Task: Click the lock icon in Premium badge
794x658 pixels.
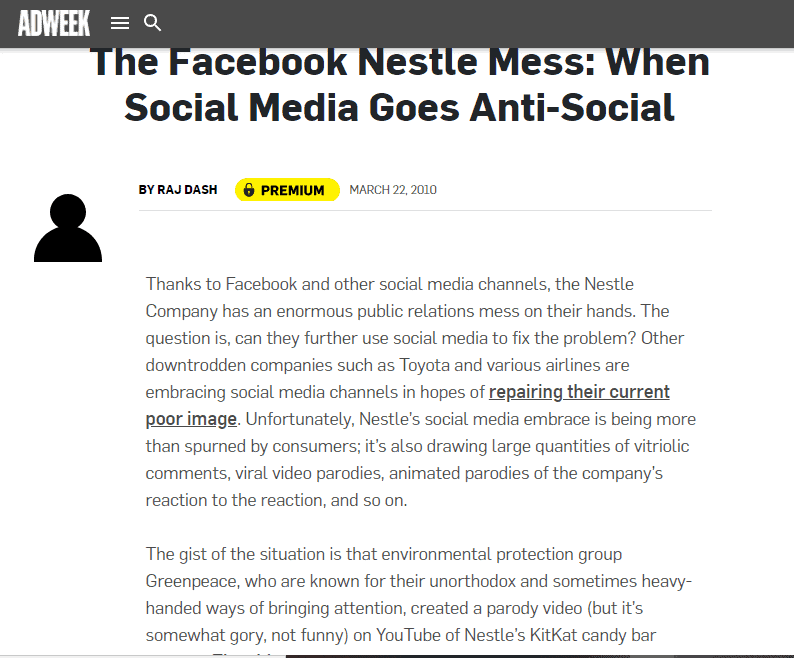Action: point(249,190)
